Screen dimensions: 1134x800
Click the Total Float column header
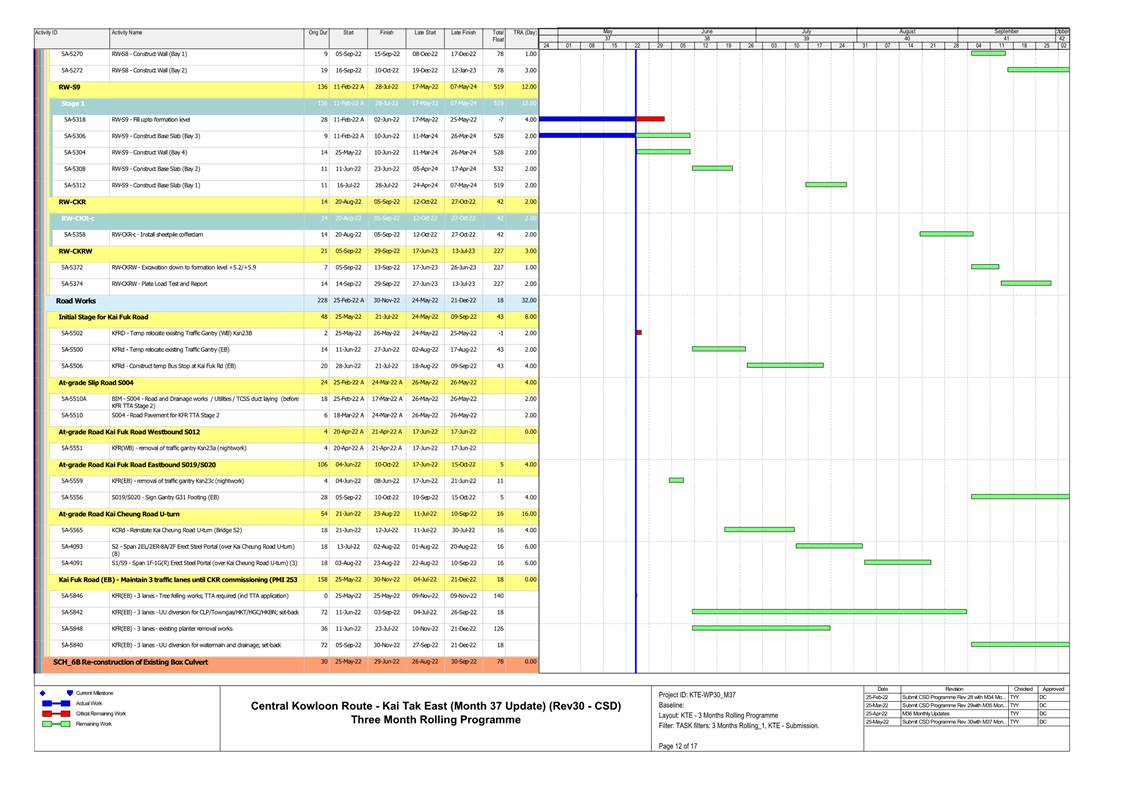(498, 36)
